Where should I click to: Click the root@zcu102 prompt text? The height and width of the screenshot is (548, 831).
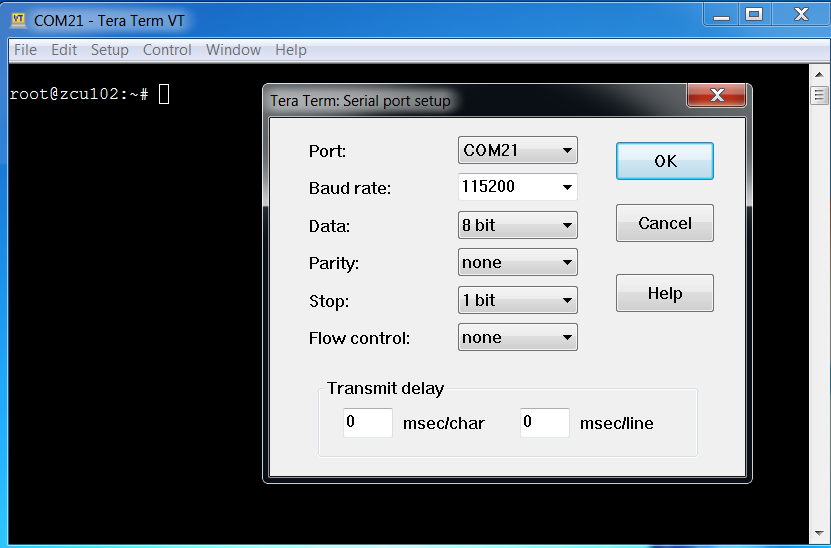pos(78,94)
